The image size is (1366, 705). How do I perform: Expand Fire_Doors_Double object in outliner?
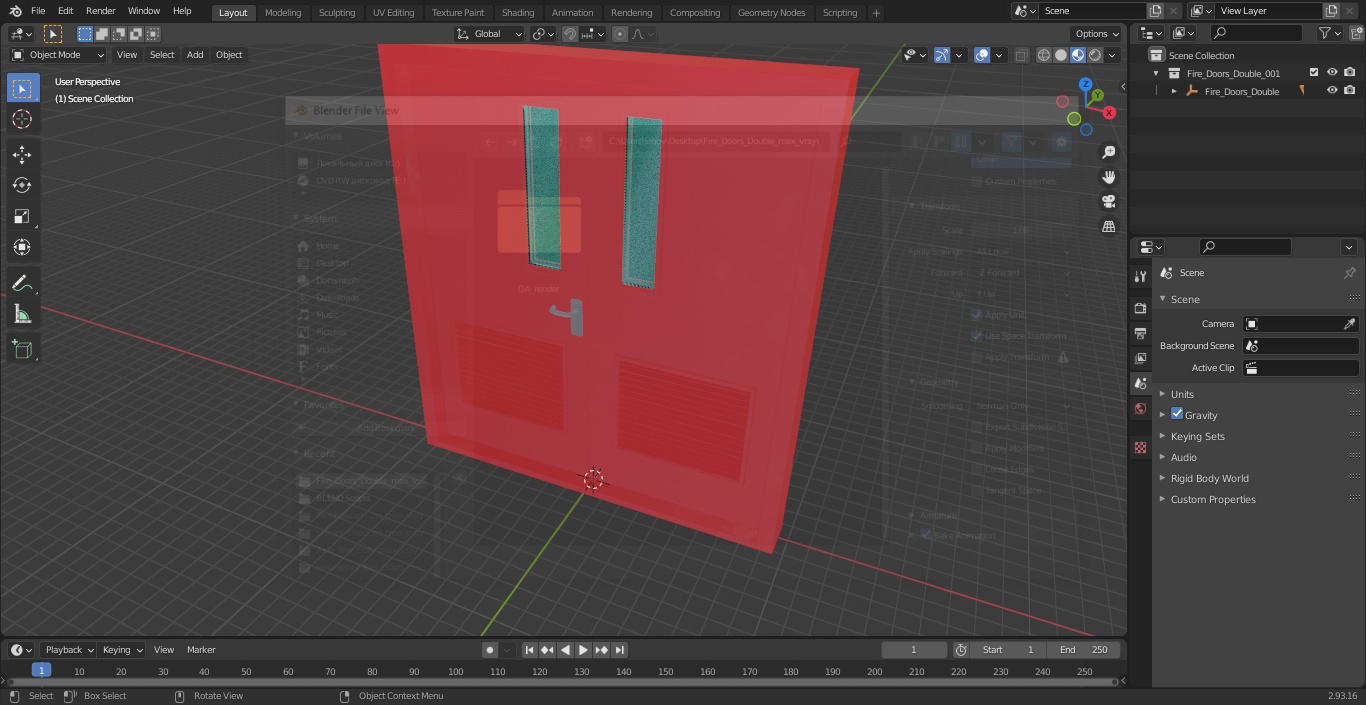[x=1174, y=91]
